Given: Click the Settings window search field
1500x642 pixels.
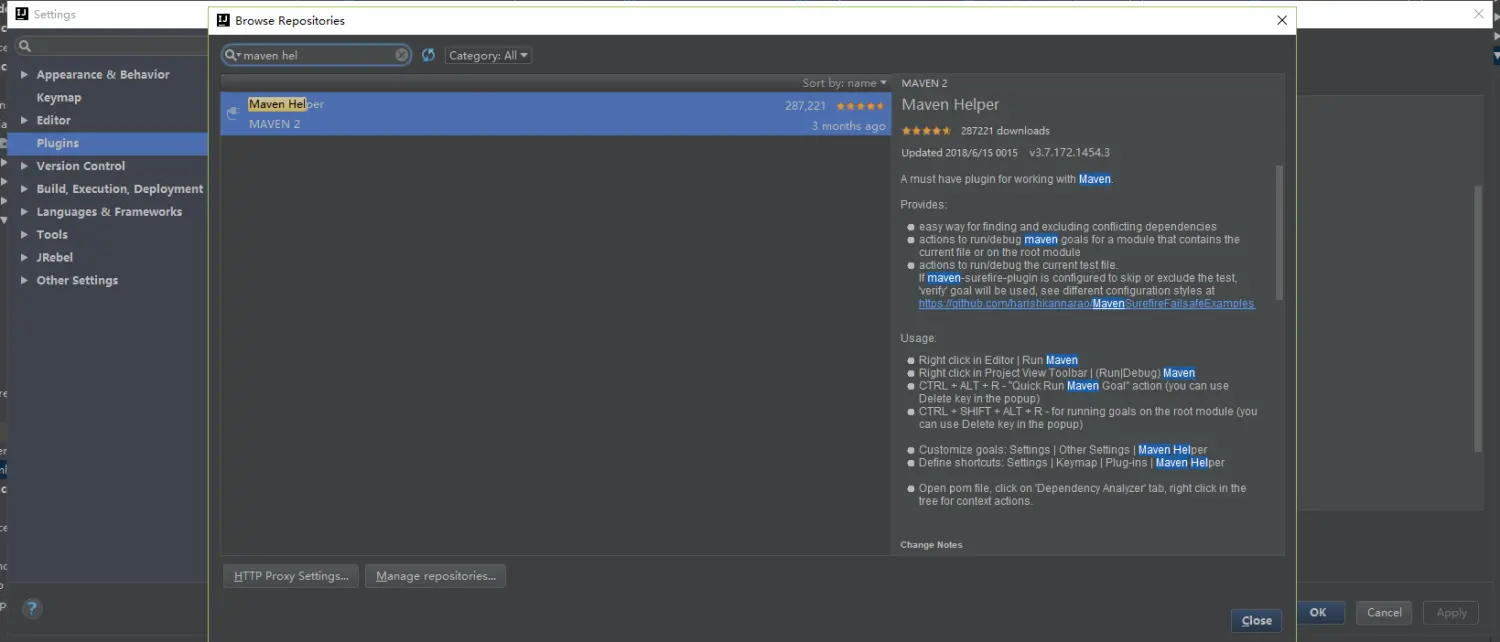Looking at the screenshot, I should (110, 46).
